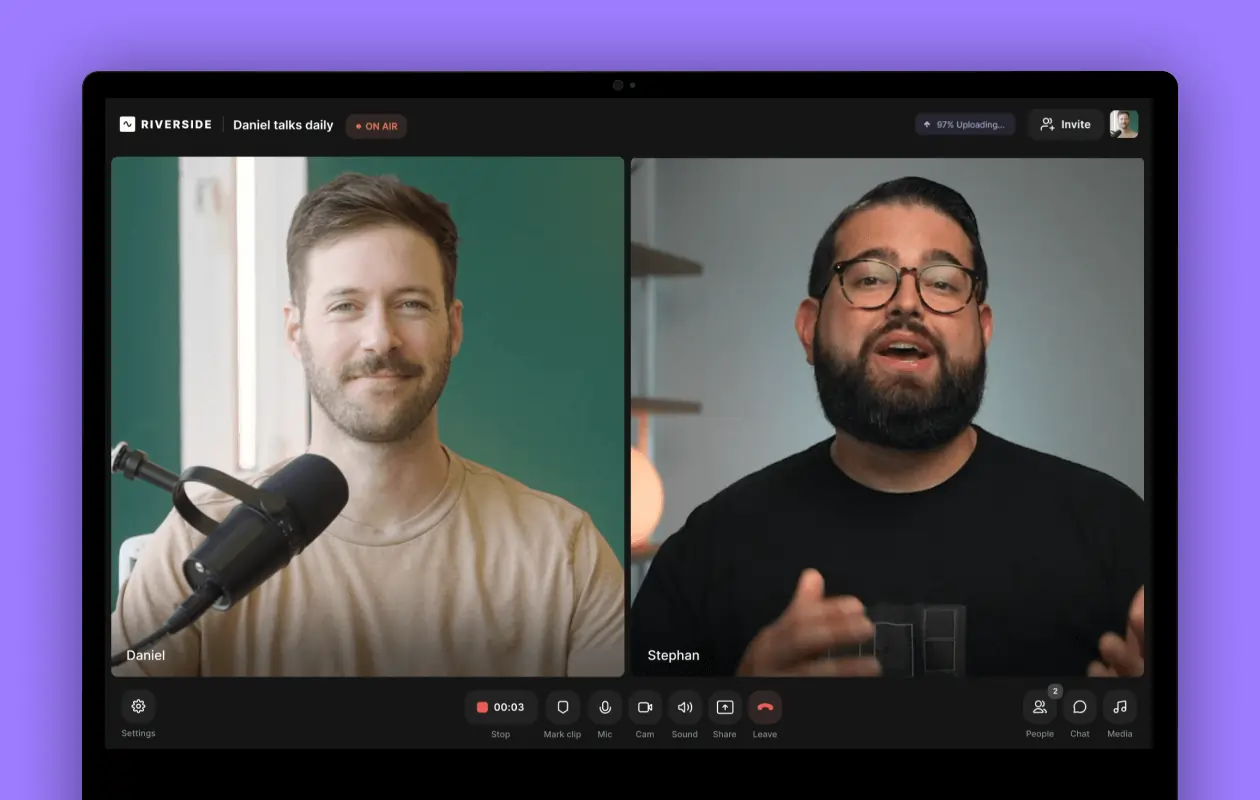1260x800 pixels.
Task: Select Daniel's video tile
Action: tap(367, 415)
